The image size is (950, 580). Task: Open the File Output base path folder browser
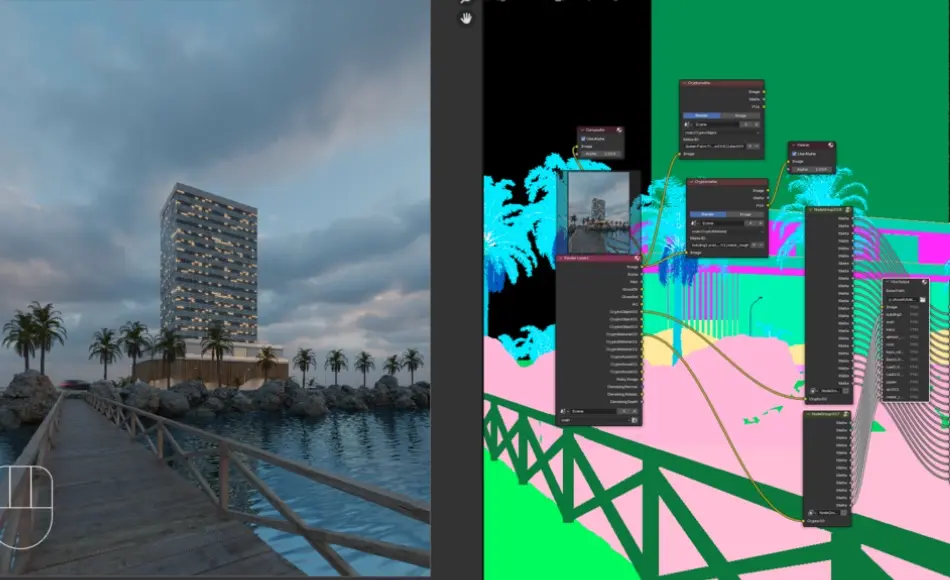923,299
